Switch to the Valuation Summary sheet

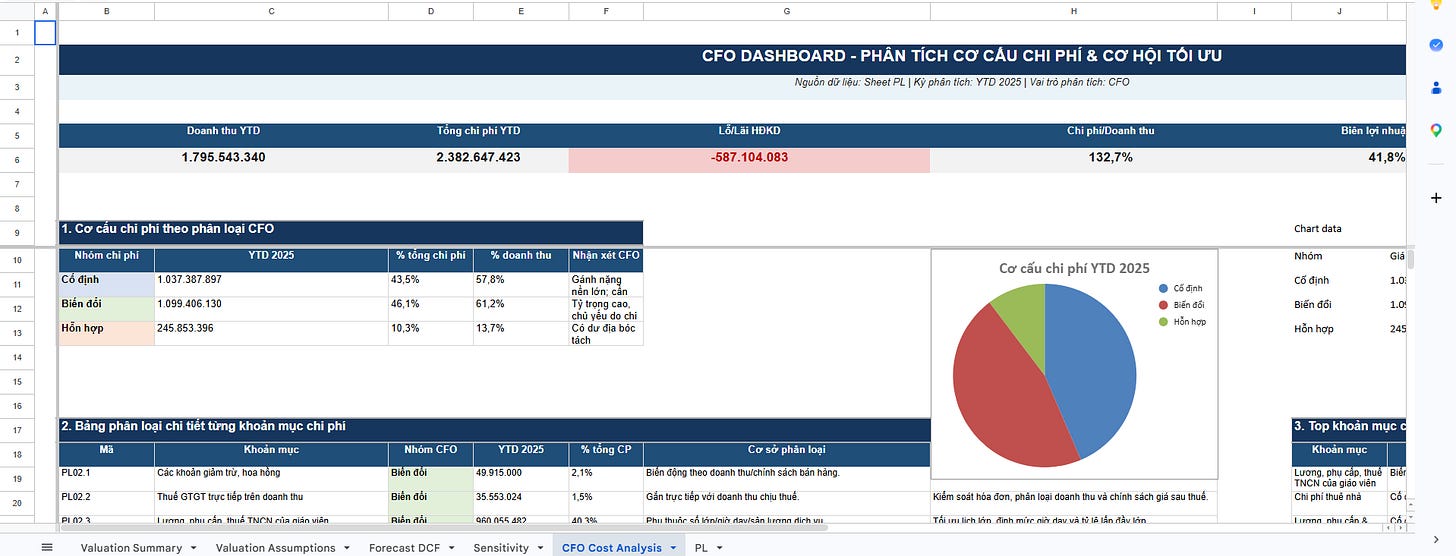click(x=131, y=548)
